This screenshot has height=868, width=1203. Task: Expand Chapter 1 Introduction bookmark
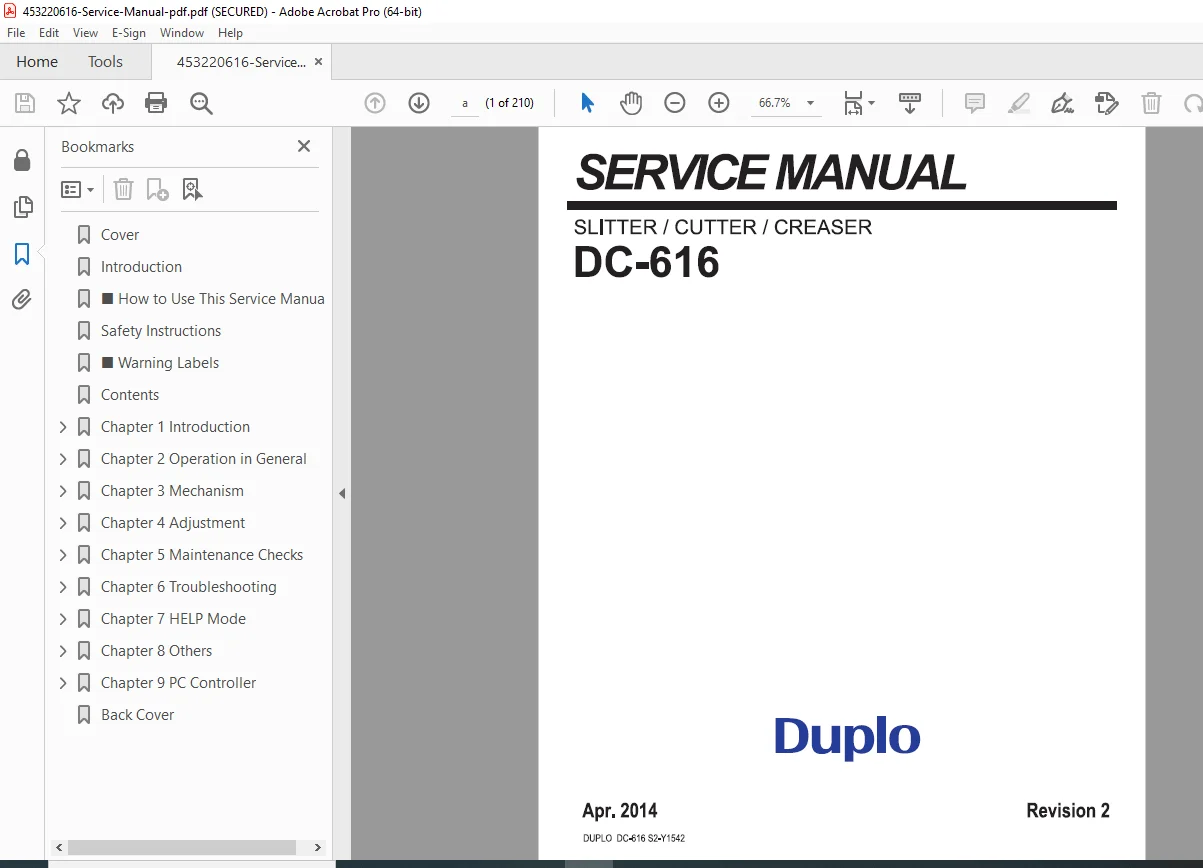(63, 427)
